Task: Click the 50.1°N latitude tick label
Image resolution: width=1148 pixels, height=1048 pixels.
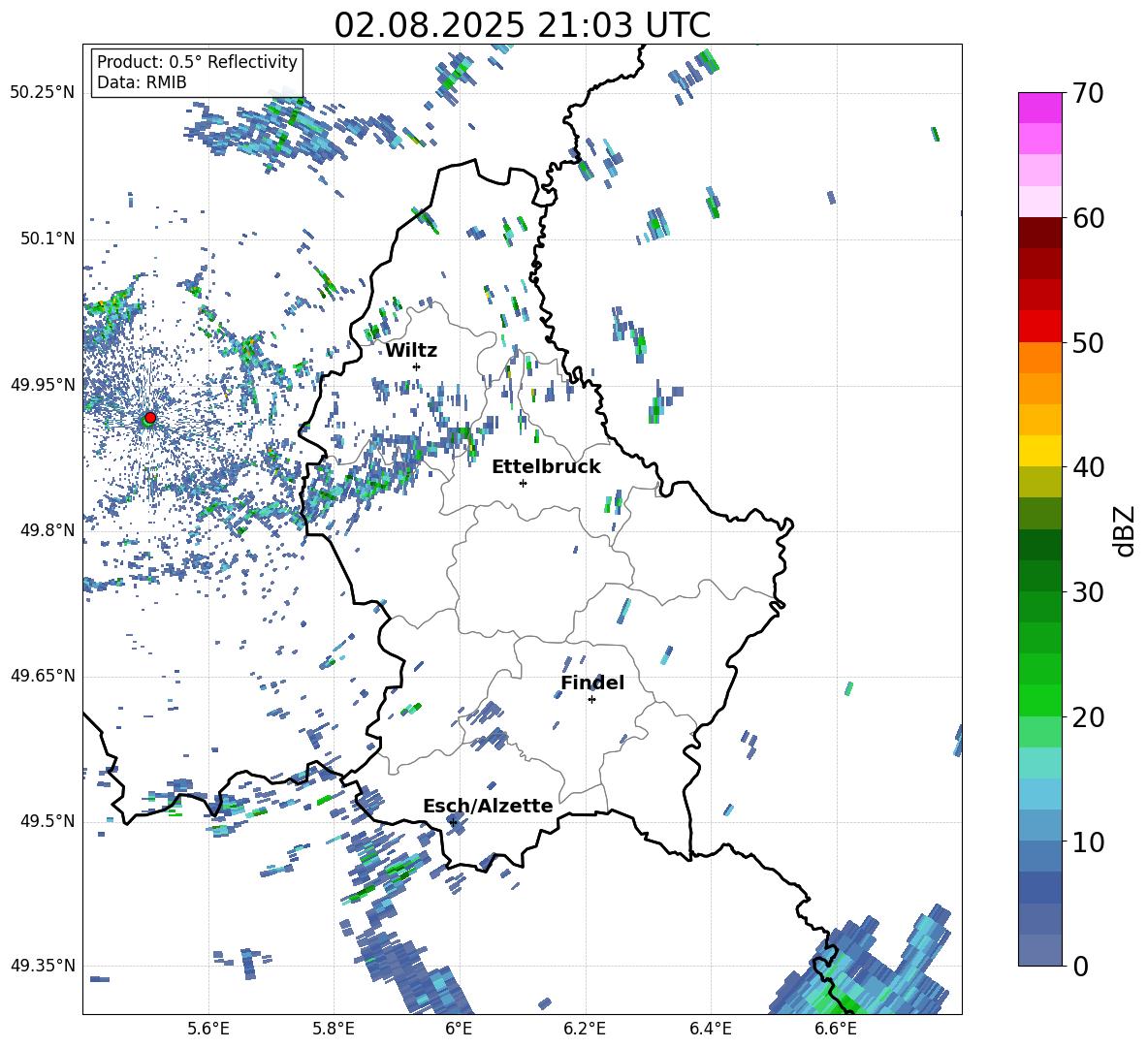Action: (x=48, y=238)
